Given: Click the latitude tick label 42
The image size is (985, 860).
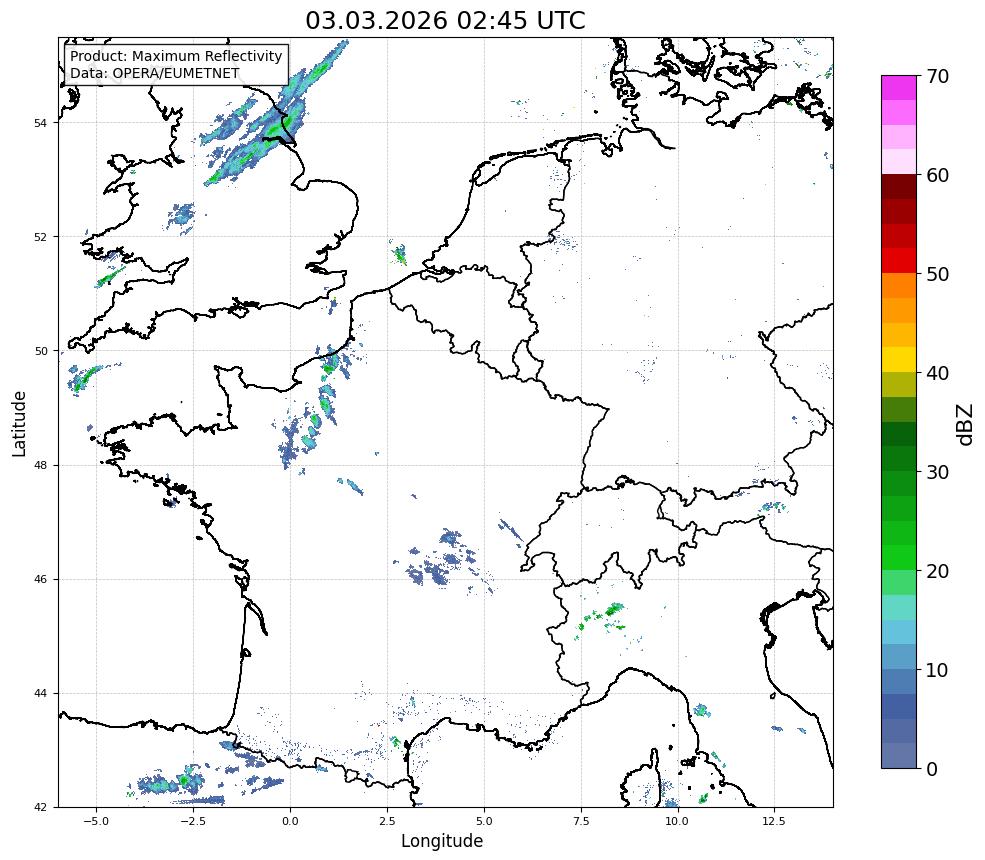Looking at the screenshot, I should point(40,807).
